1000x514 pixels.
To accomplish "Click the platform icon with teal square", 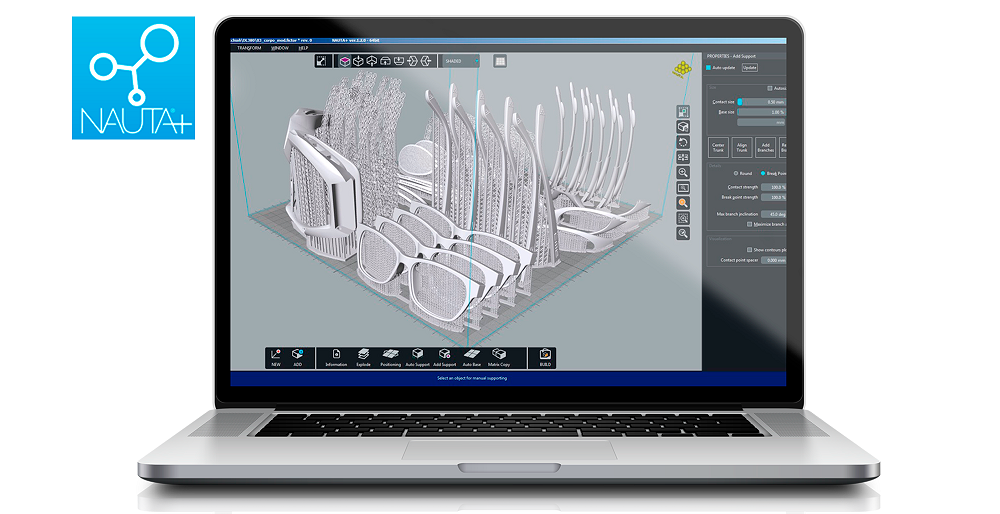I will (682, 112).
